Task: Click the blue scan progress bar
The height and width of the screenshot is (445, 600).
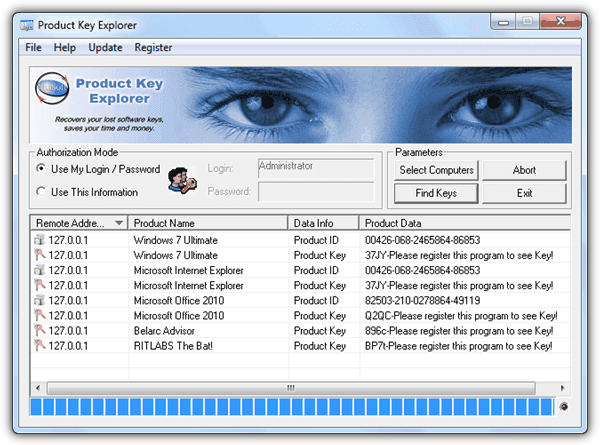Action: click(x=292, y=407)
